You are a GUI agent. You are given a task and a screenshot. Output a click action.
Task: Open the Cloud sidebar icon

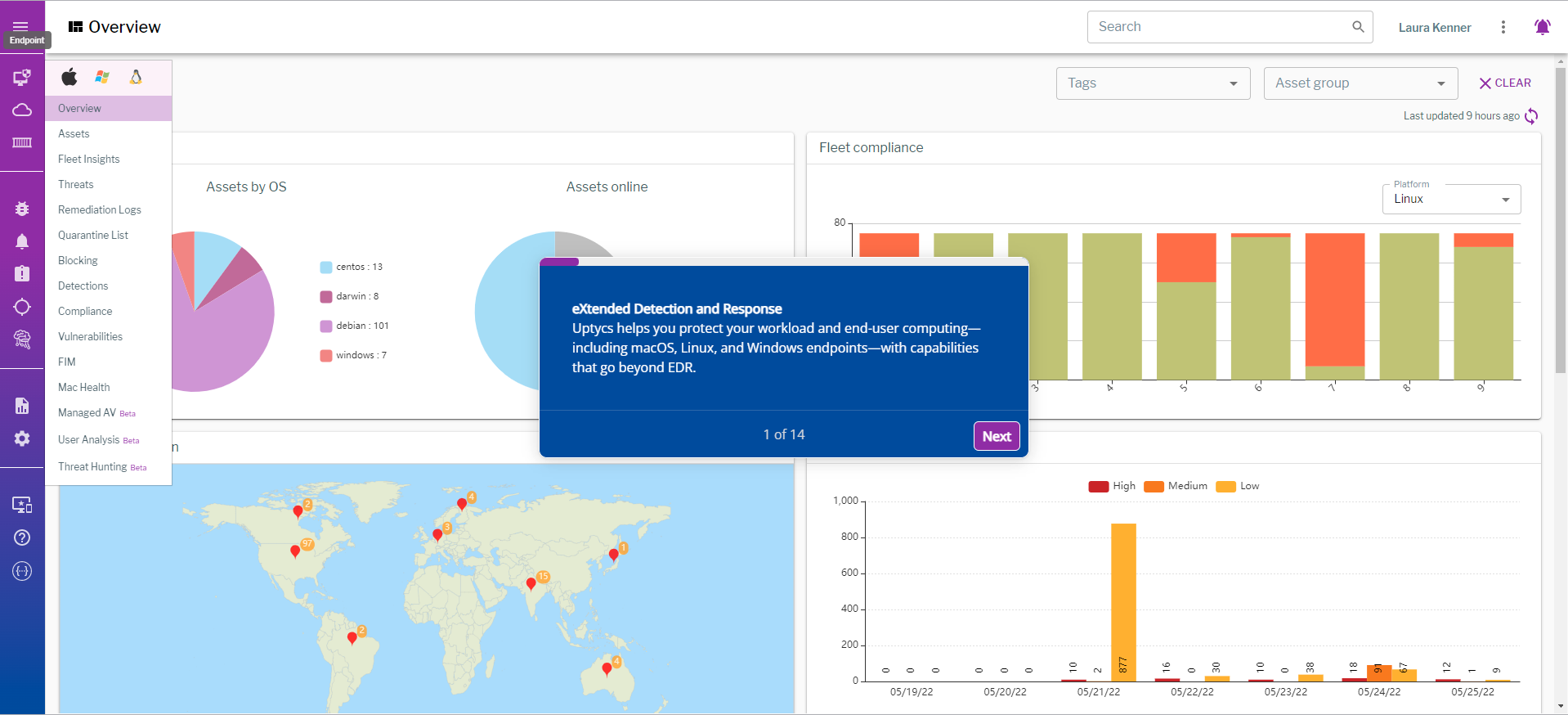click(x=22, y=110)
